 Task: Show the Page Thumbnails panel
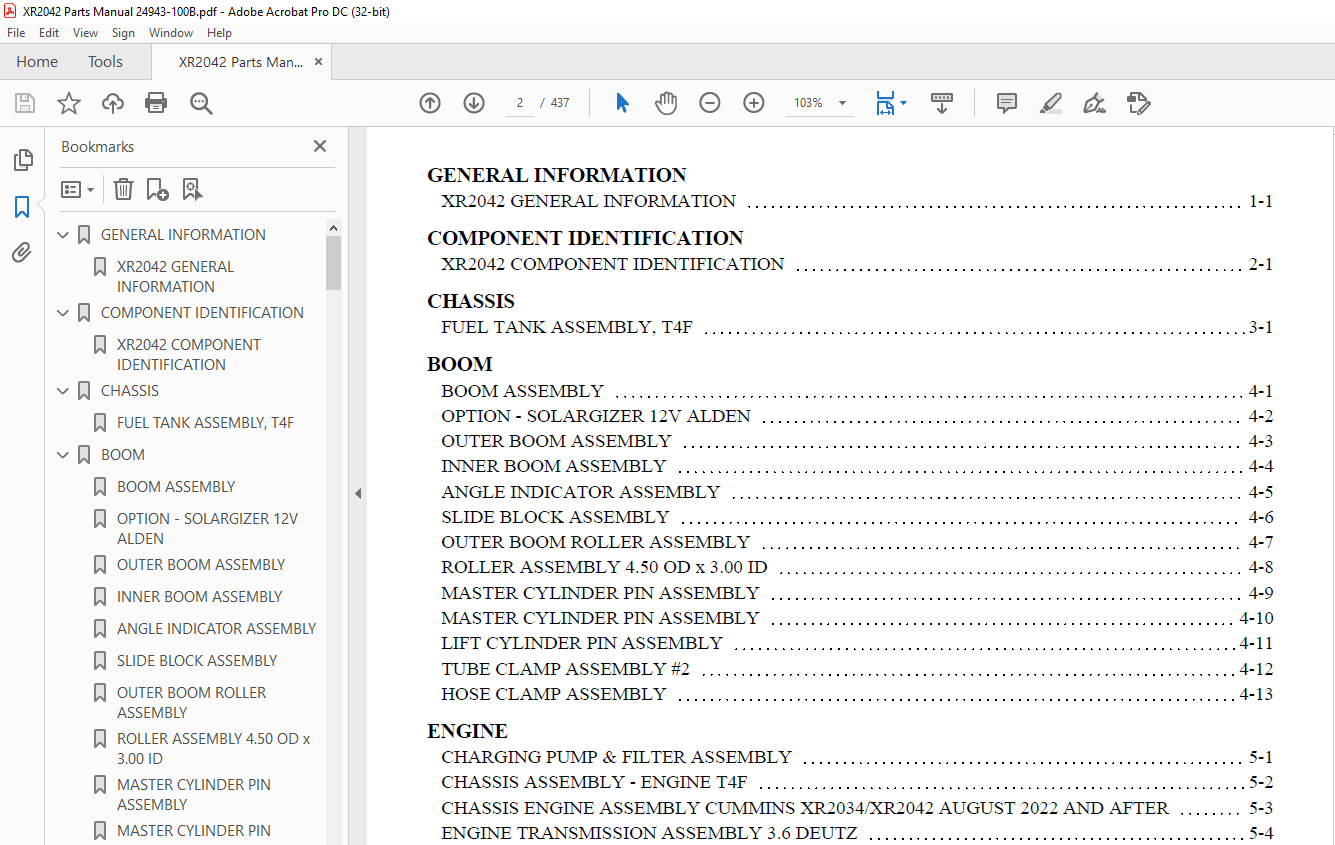(22, 160)
